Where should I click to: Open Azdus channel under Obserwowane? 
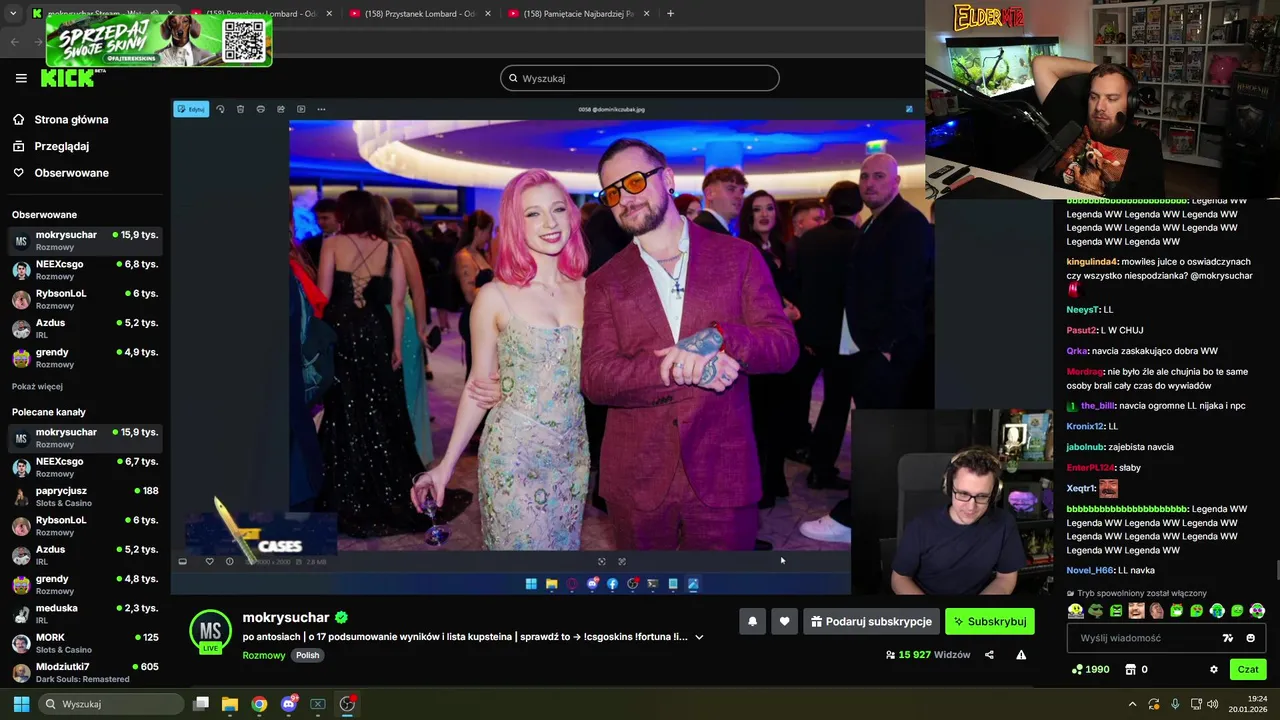click(x=85, y=328)
